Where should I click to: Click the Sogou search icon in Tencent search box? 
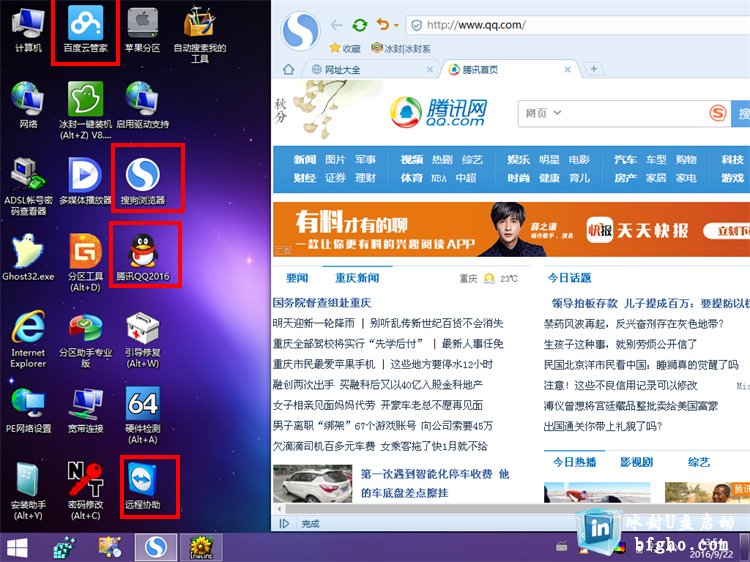[x=717, y=113]
